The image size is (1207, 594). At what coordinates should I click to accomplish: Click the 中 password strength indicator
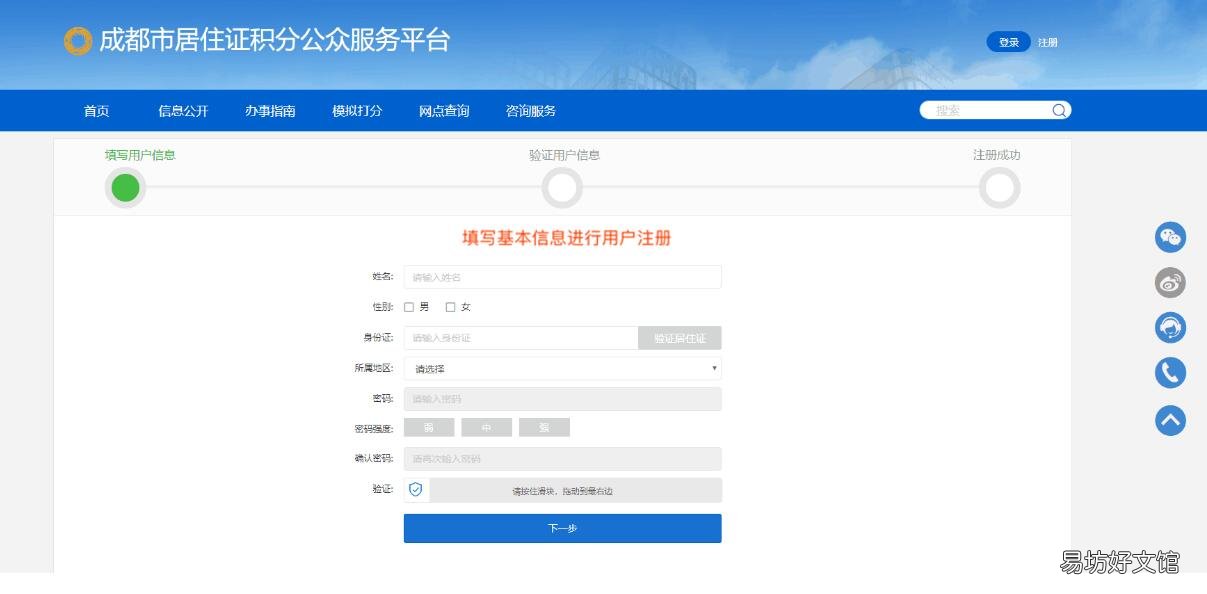coord(487,427)
